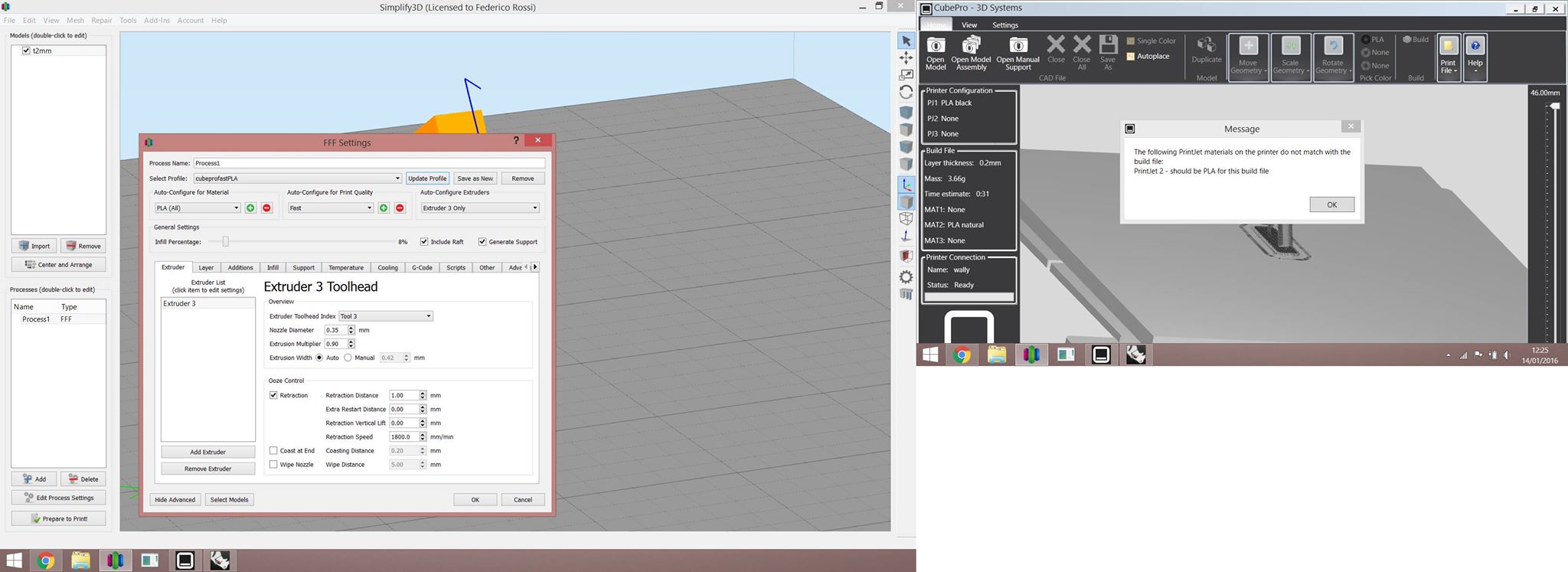Open the Print File ribbon button
The image size is (1568, 572).
[1448, 56]
